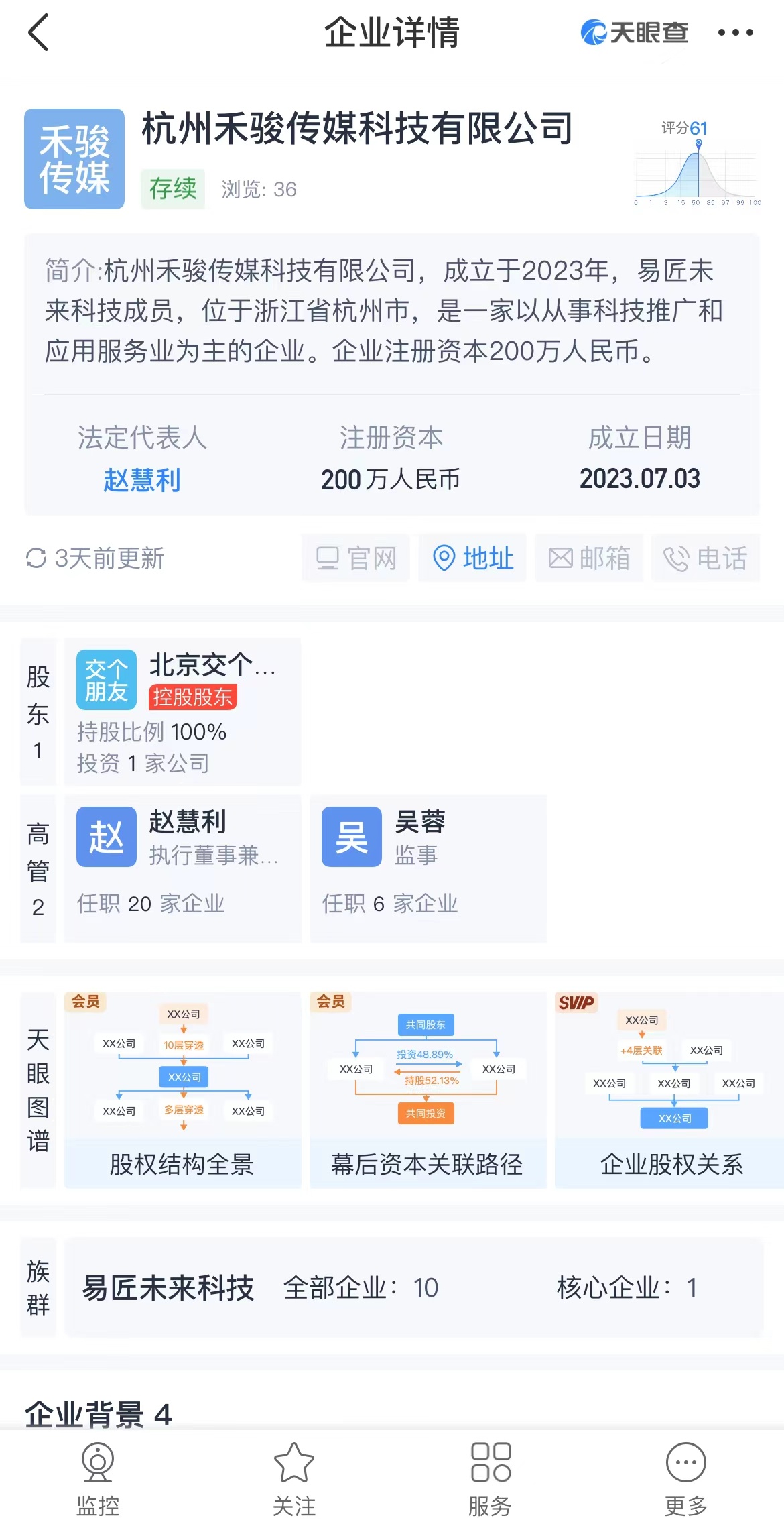Viewport: 784px width, 1532px height.
Task: Open the 股权结构全景 diagram
Action: tap(183, 1090)
